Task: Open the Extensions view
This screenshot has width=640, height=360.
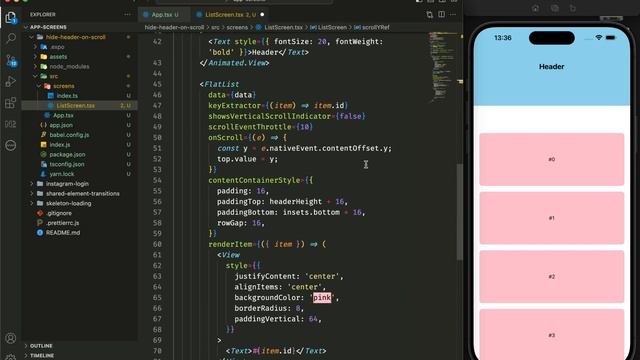Action: tap(11, 103)
